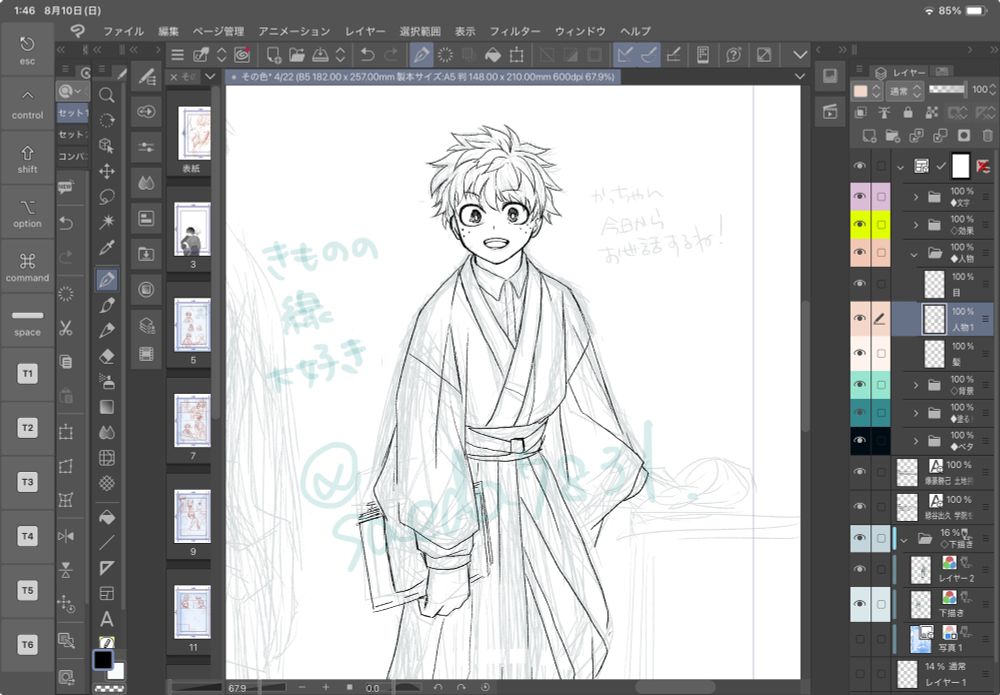This screenshot has height=695, width=1000.
Task: Select the 人物 1 layer thumbnail
Action: [x=934, y=318]
